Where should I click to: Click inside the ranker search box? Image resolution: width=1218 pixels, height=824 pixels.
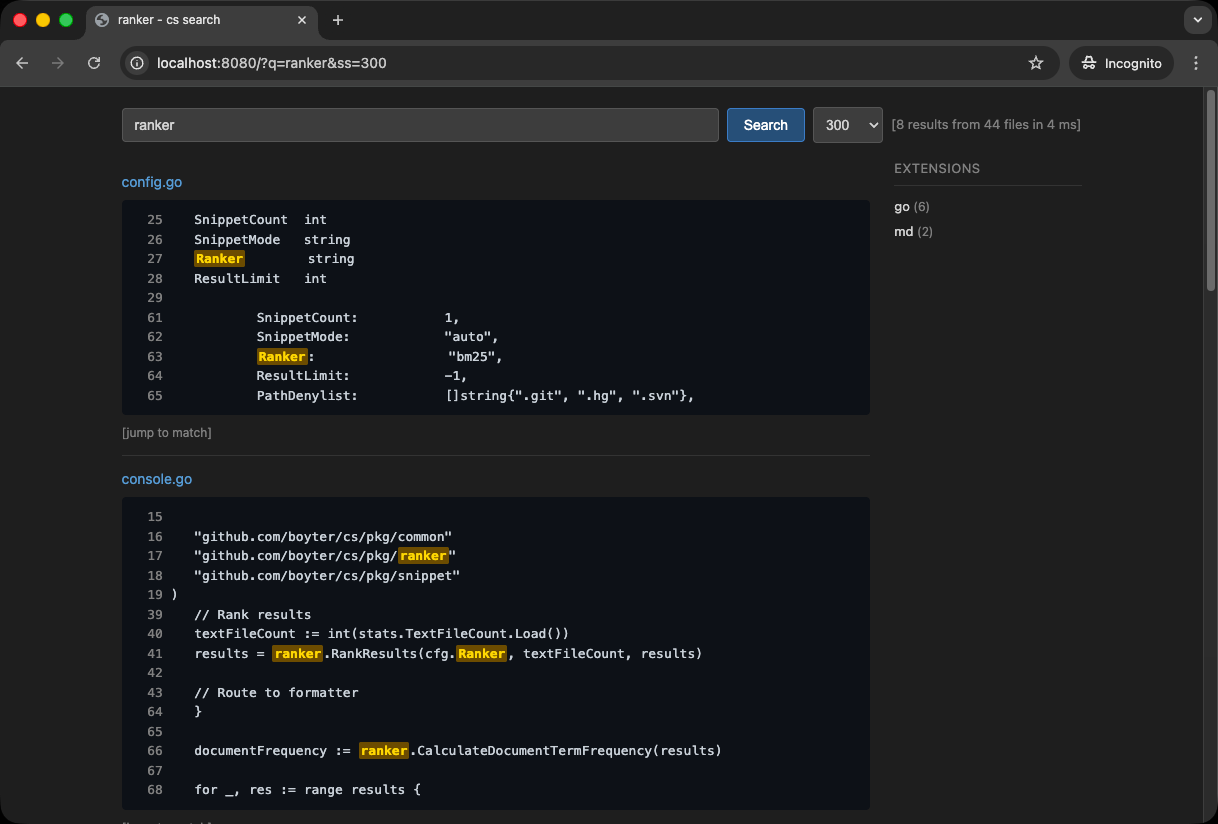pos(420,124)
